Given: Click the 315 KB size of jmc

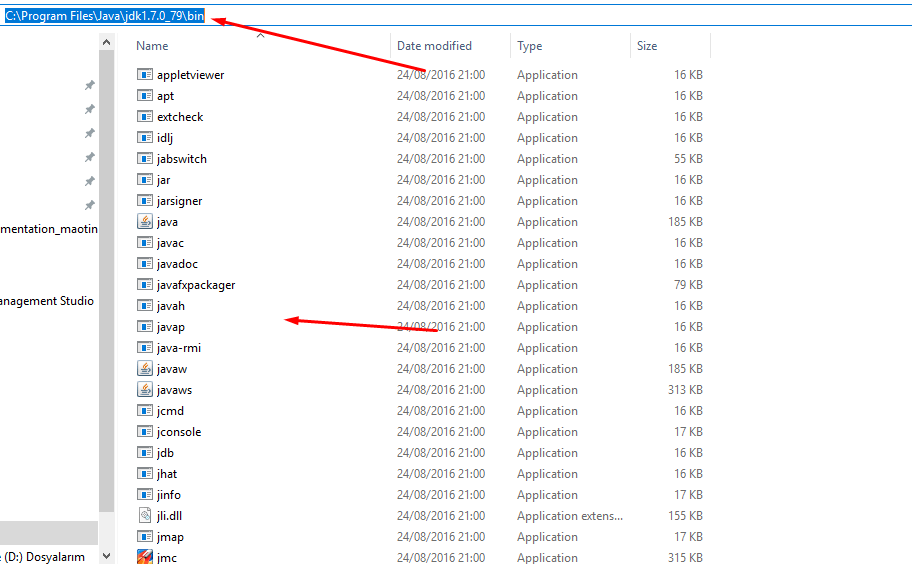Looking at the screenshot, I should (x=685, y=557).
